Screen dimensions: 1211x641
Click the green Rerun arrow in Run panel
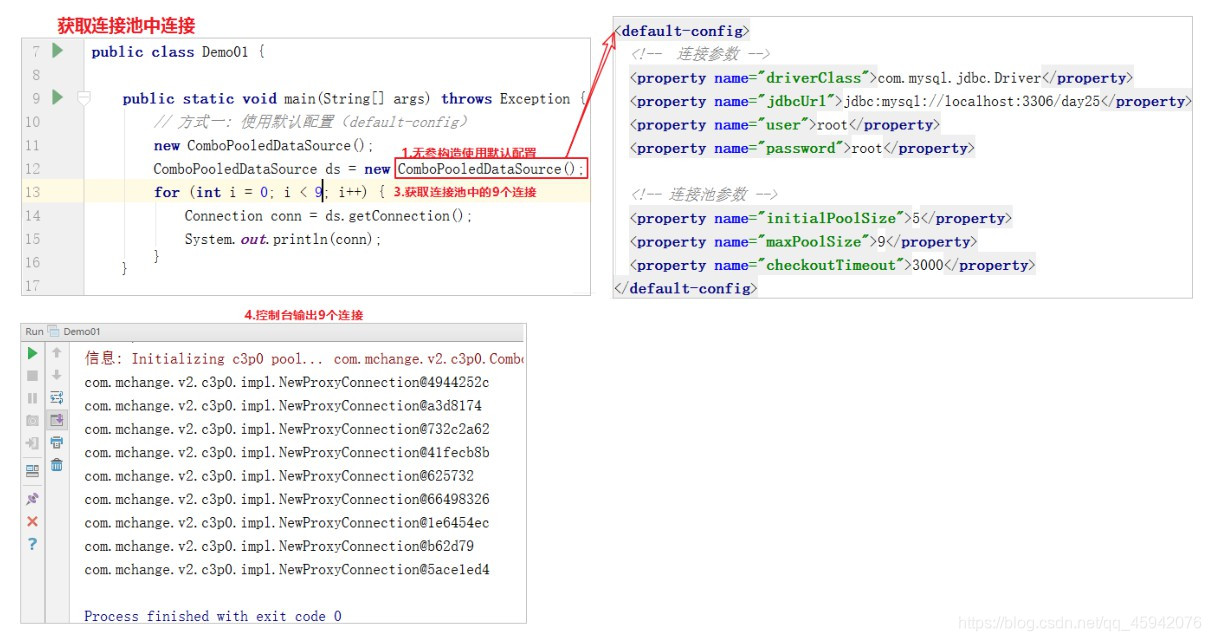33,353
